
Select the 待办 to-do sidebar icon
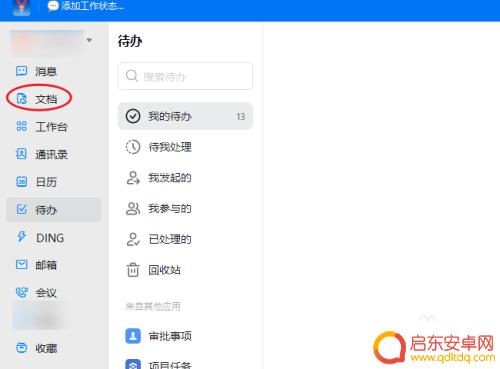coord(22,209)
